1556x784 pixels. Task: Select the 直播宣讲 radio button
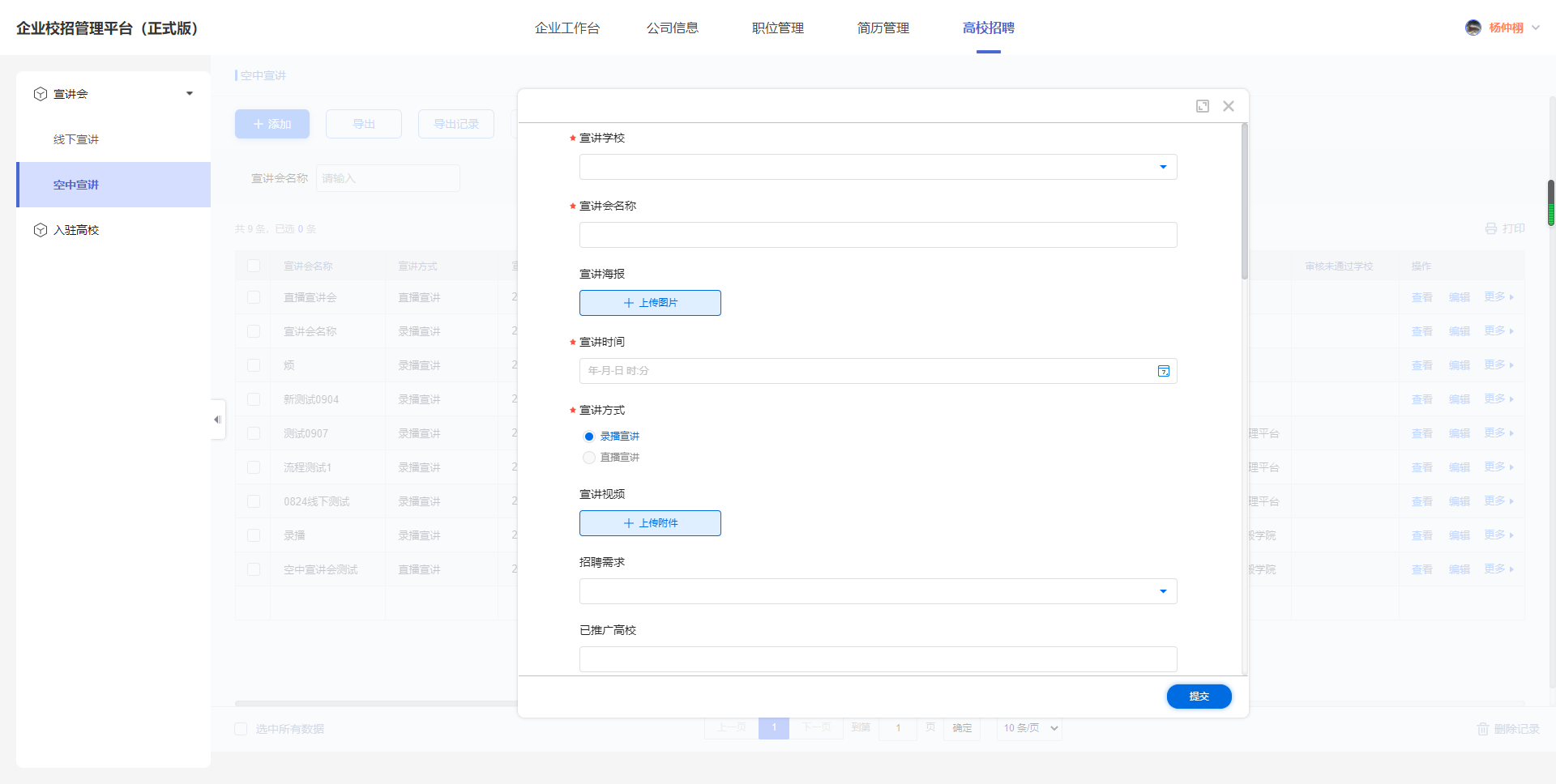(589, 458)
